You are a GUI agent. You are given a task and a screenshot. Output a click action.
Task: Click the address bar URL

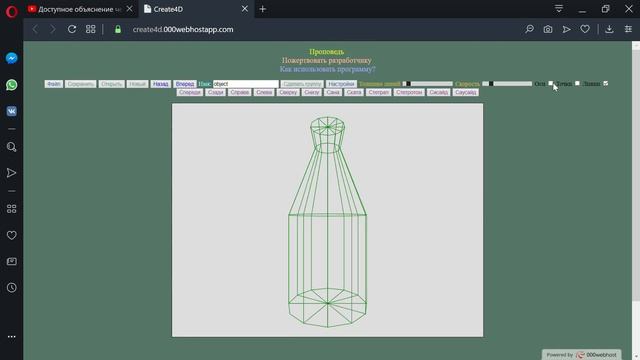click(x=183, y=29)
